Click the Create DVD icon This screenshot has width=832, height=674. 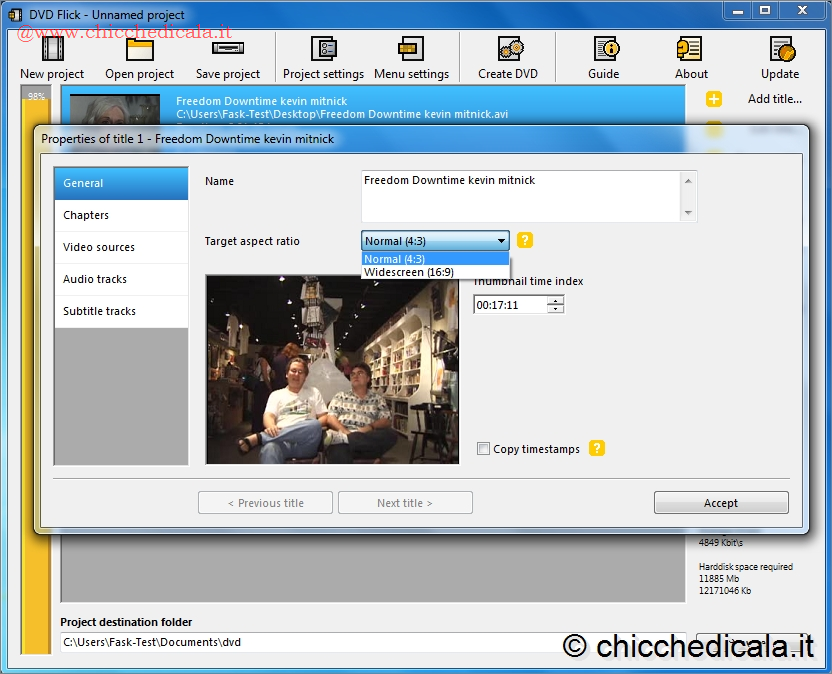coord(508,50)
